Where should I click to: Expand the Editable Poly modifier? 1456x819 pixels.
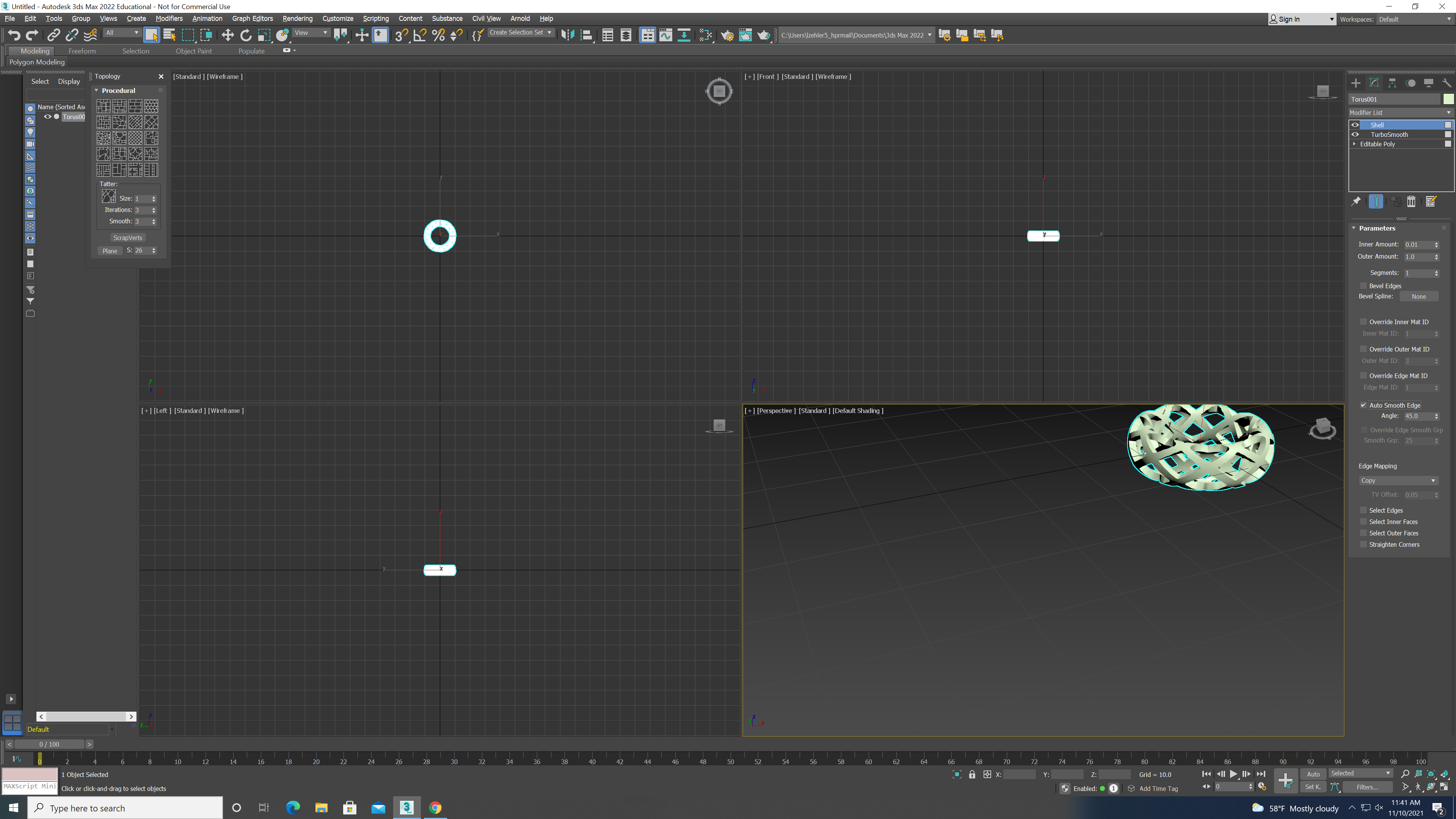pyautogui.click(x=1354, y=144)
